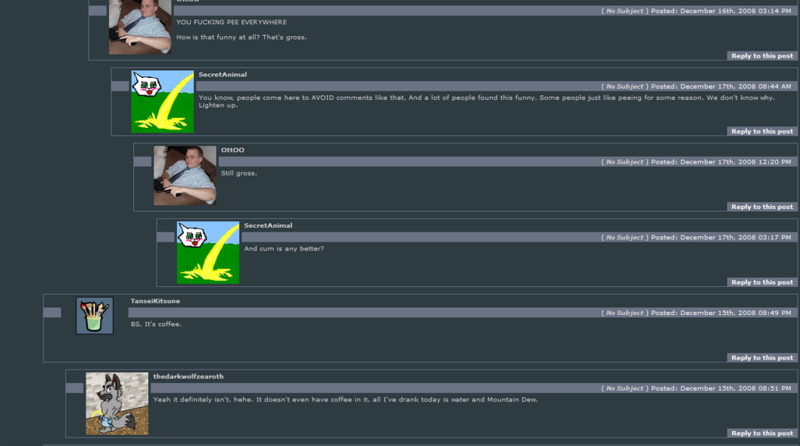Open the TanseiKitsune profile name
The image size is (800, 446).
point(155,301)
